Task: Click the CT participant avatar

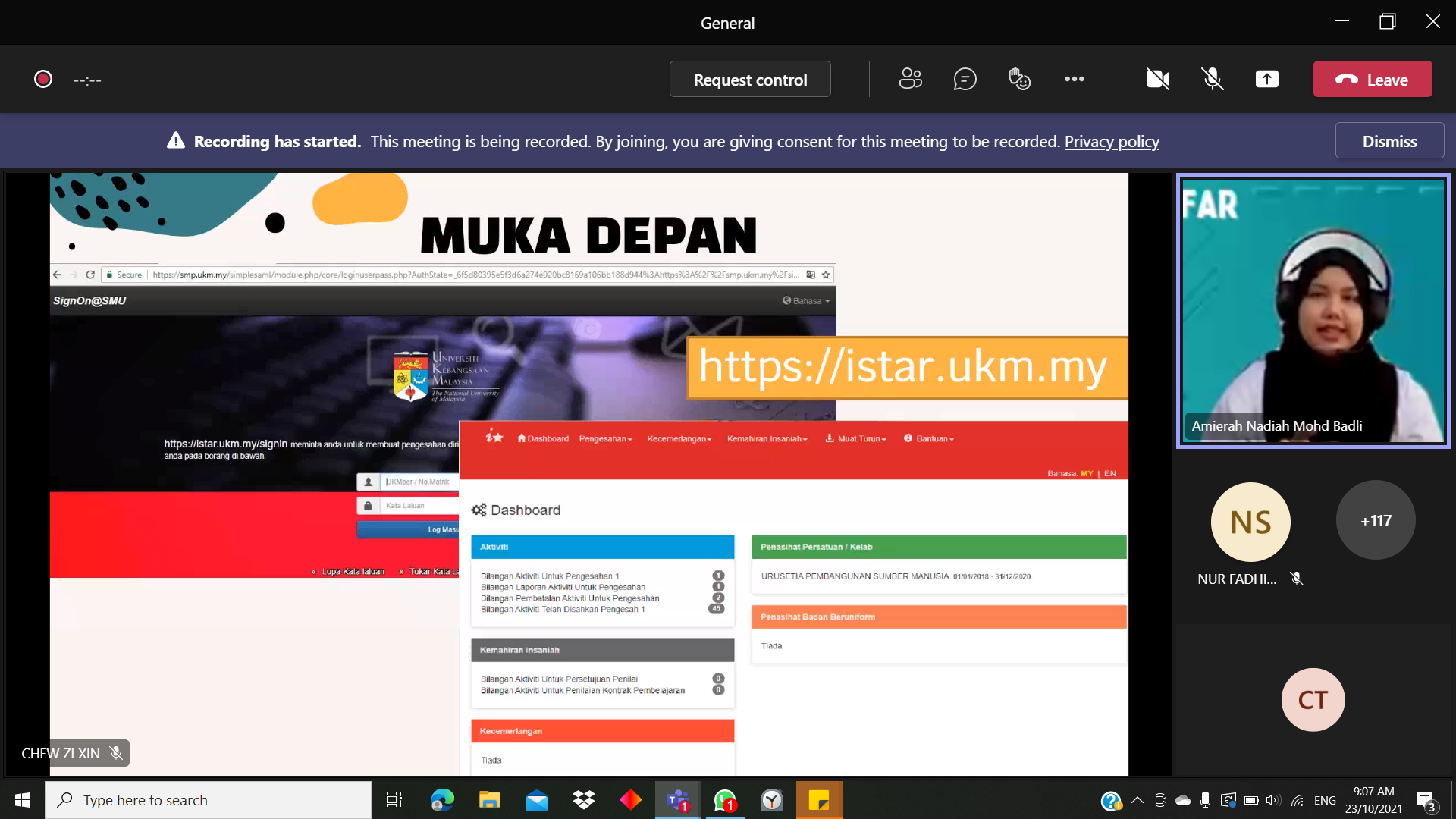Action: click(1312, 699)
